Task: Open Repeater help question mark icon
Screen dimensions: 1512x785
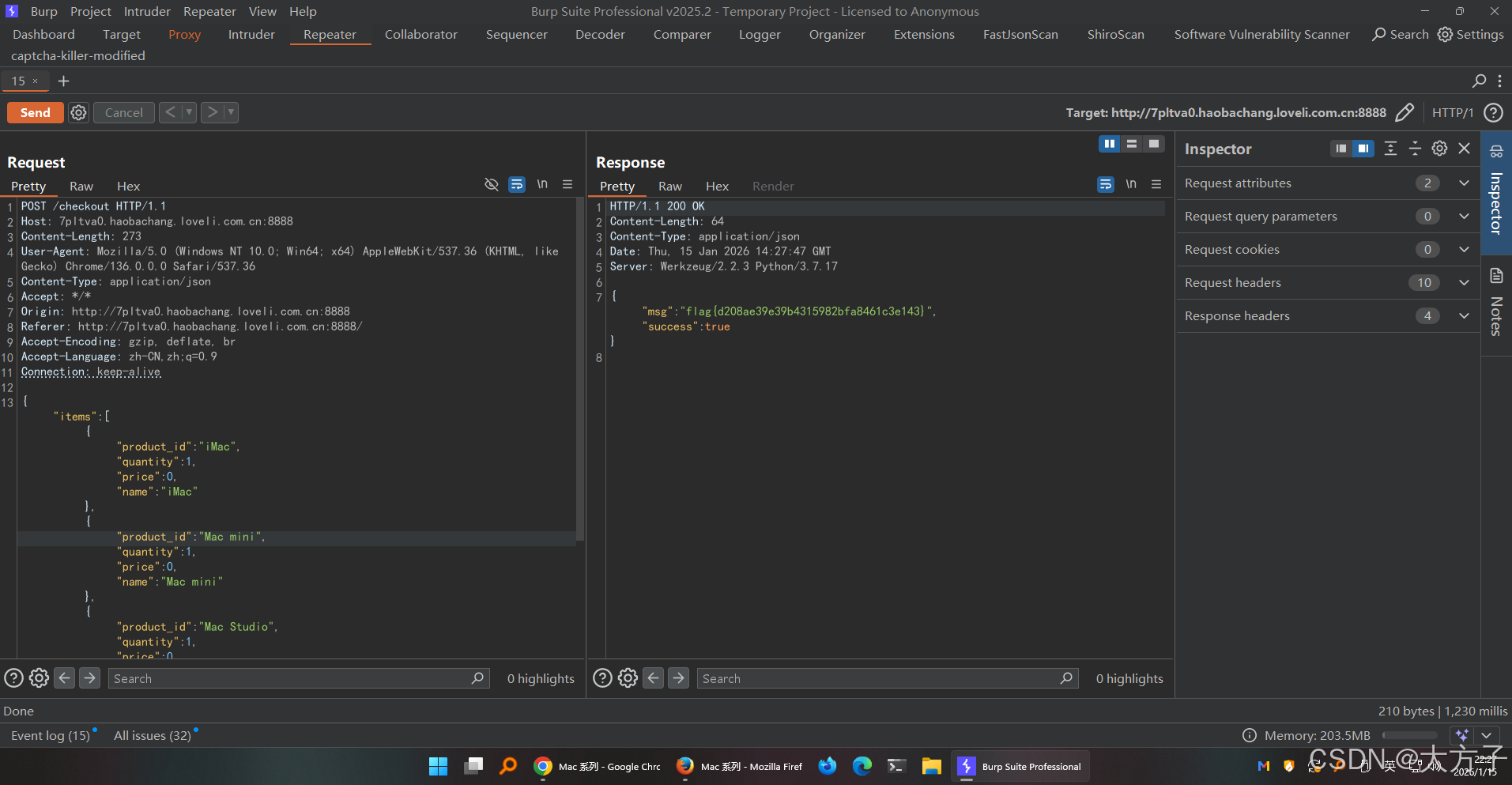Action: click(x=1493, y=112)
